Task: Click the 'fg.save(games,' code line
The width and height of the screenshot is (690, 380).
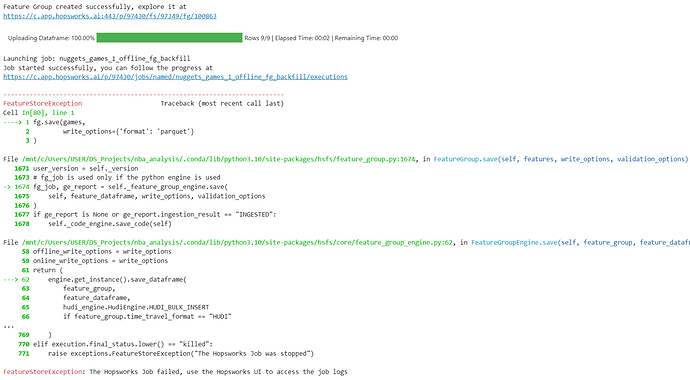Action: coord(59,122)
